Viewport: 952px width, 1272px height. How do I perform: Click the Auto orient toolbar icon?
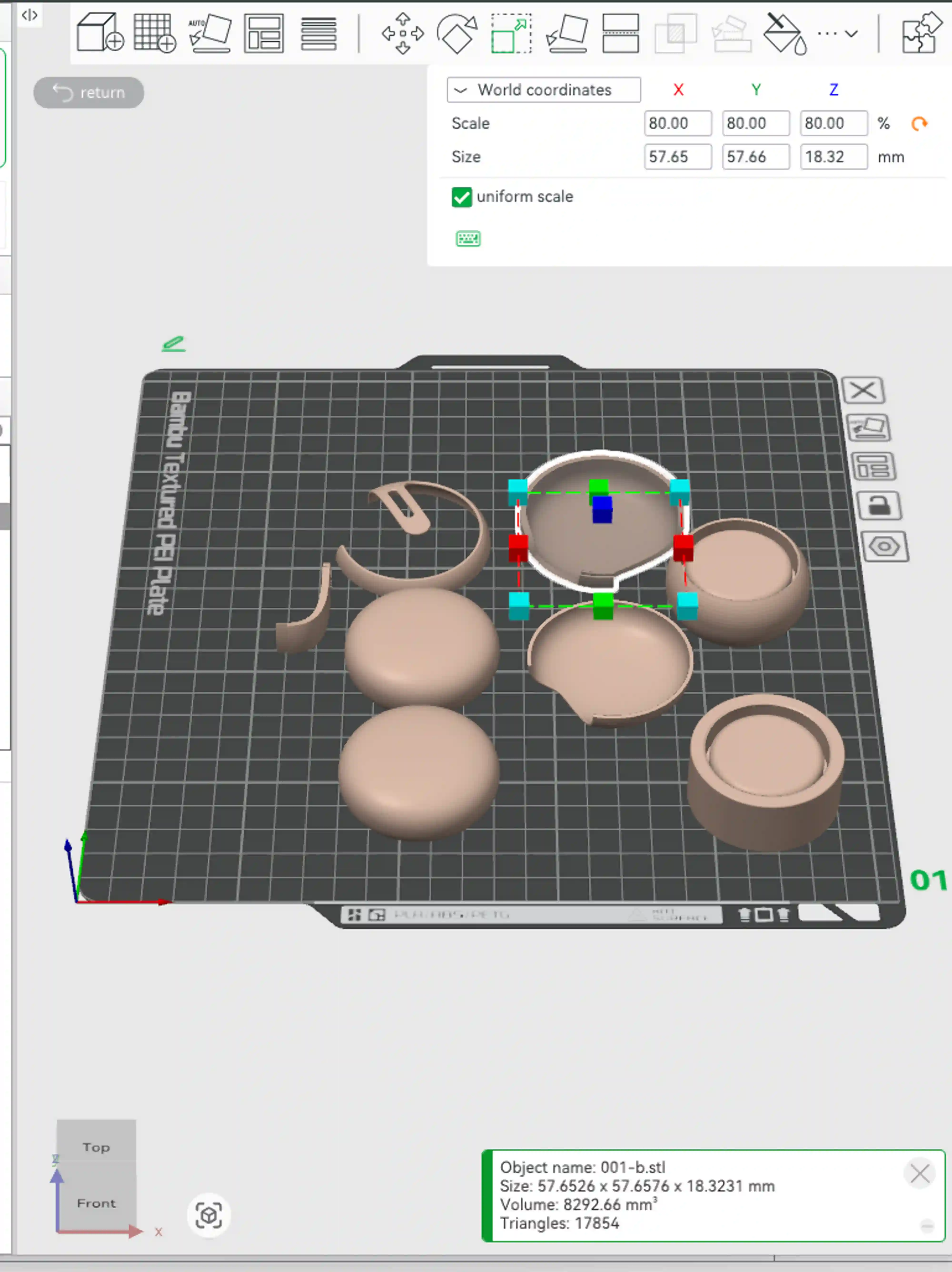tap(209, 33)
